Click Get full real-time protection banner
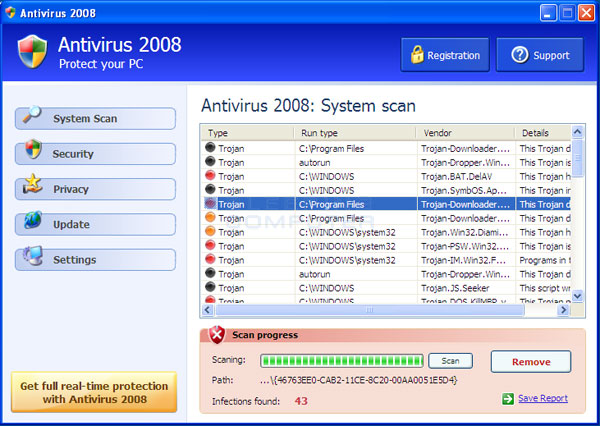Image resolution: width=600 pixels, height=426 pixels. click(94, 392)
